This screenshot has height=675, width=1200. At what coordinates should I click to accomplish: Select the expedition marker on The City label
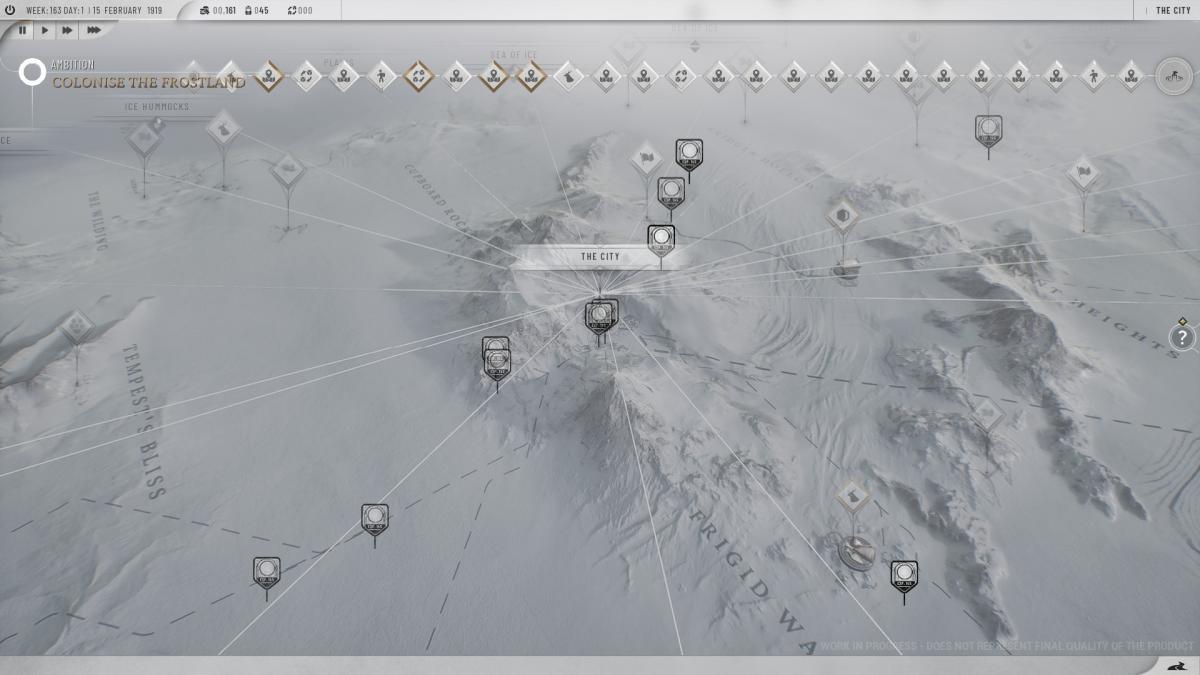[660, 242]
